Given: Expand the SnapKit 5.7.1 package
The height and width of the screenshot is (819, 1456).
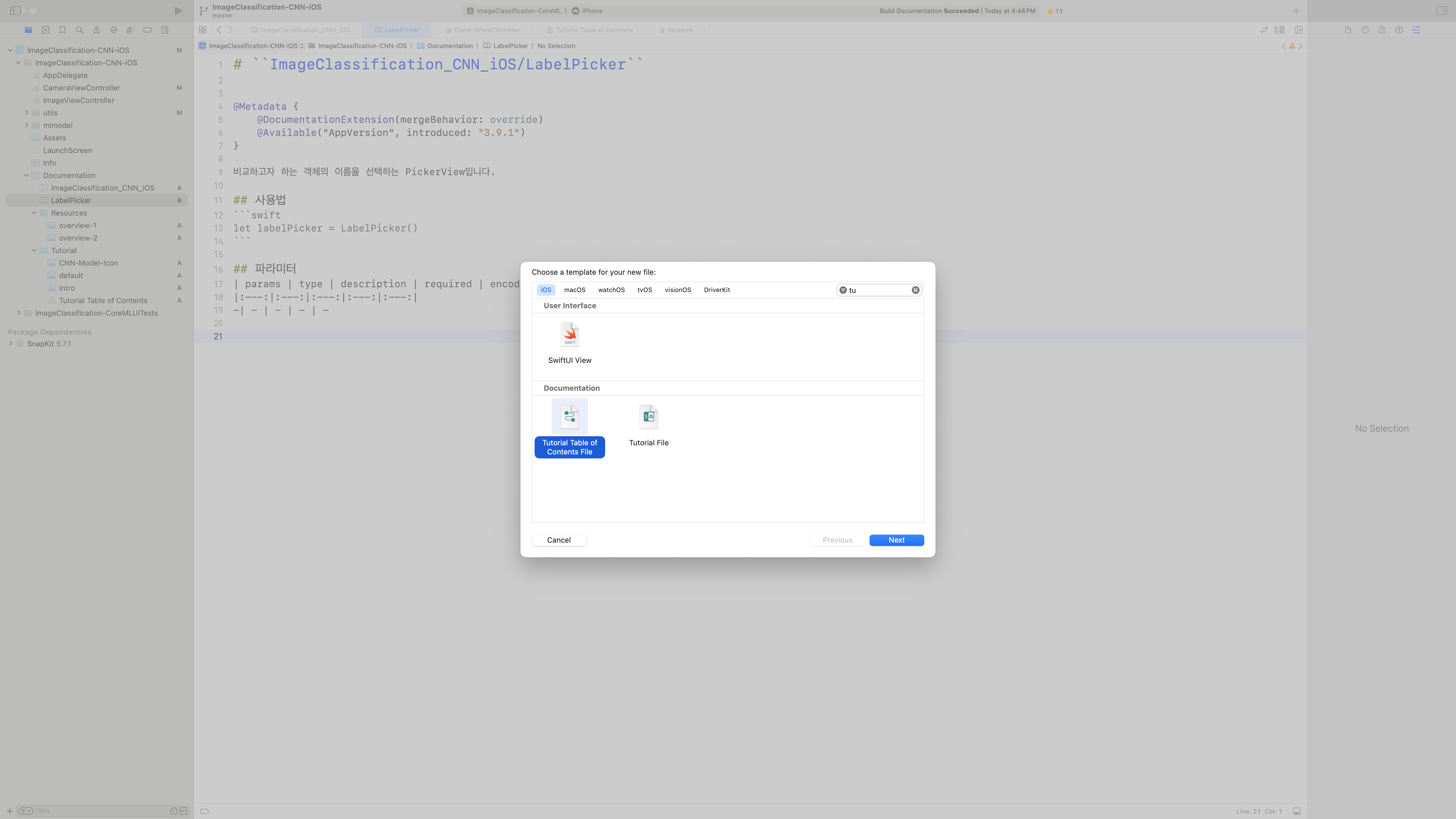Looking at the screenshot, I should (10, 344).
